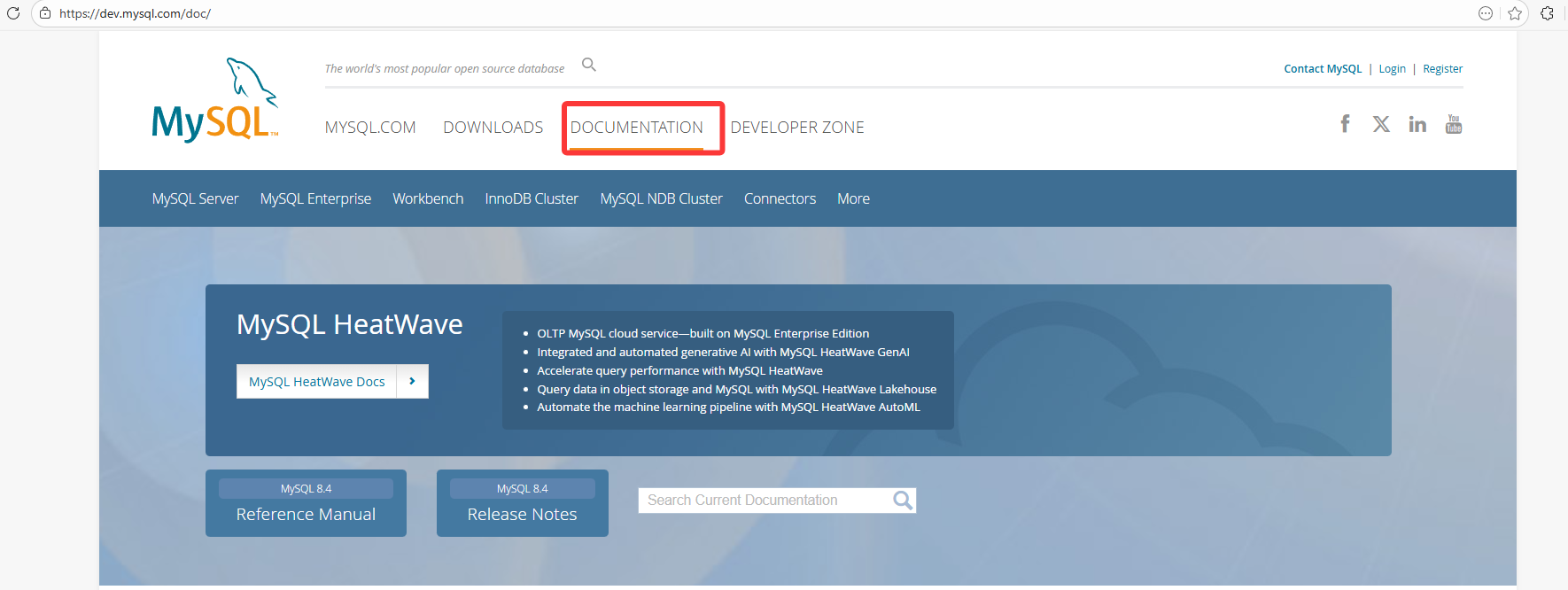Open MySQL 8.4 Release Notes
This screenshot has height=590, width=1568.
coord(523,503)
